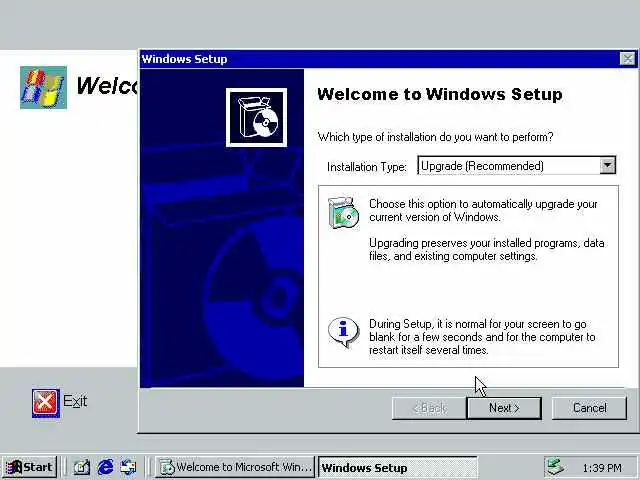Click the Installation Type label

click(x=367, y=167)
